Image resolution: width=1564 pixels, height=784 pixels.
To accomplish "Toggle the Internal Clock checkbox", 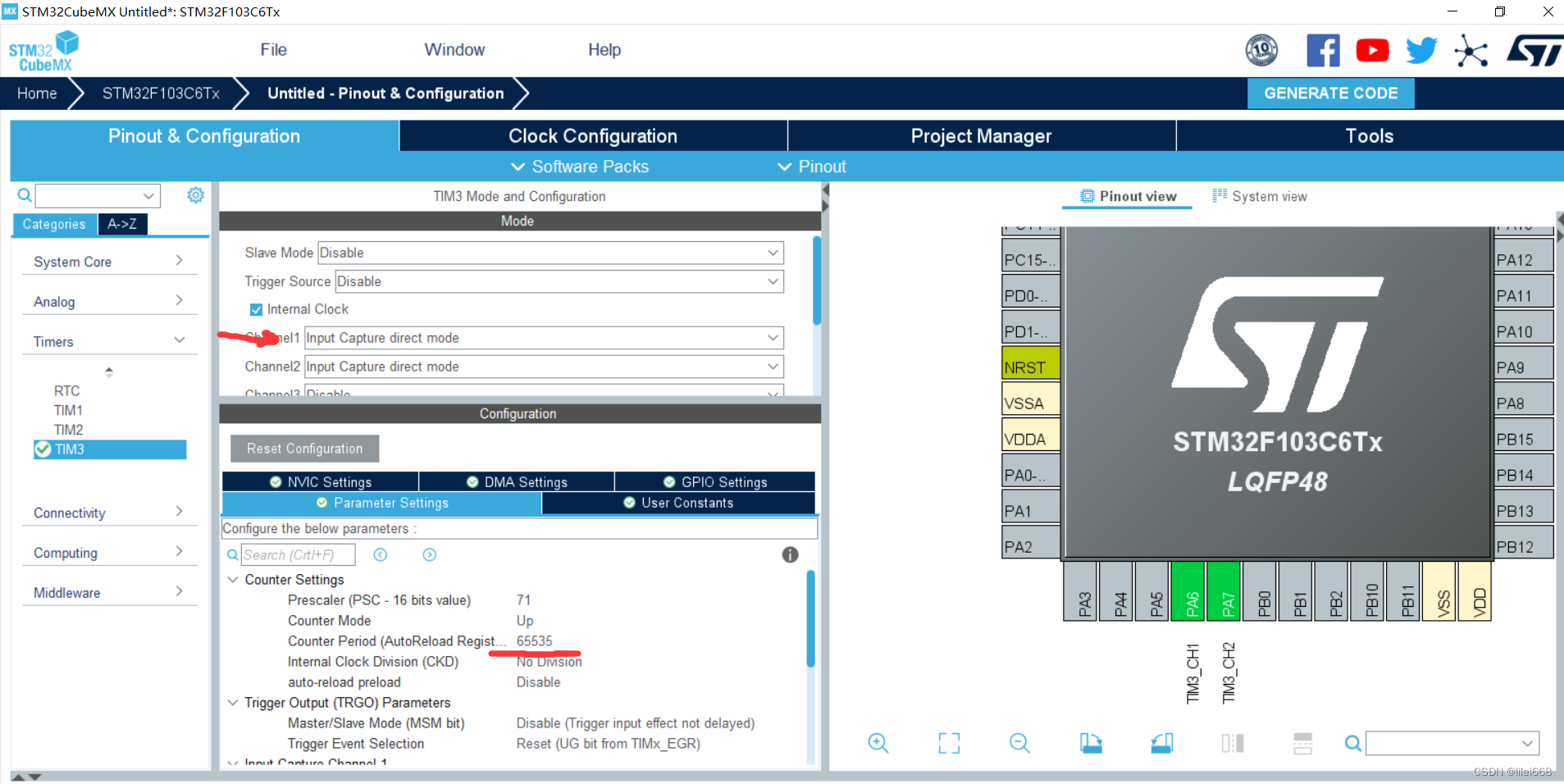I will pyautogui.click(x=256, y=309).
